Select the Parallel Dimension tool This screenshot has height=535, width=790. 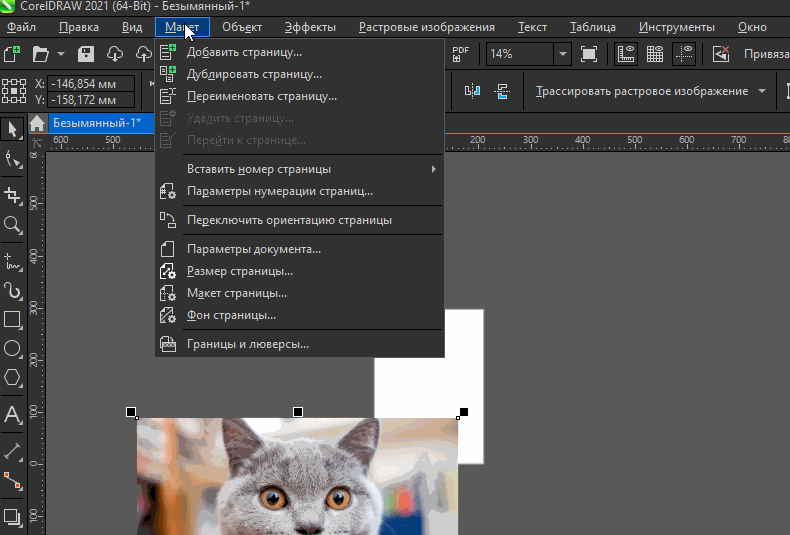[13, 452]
